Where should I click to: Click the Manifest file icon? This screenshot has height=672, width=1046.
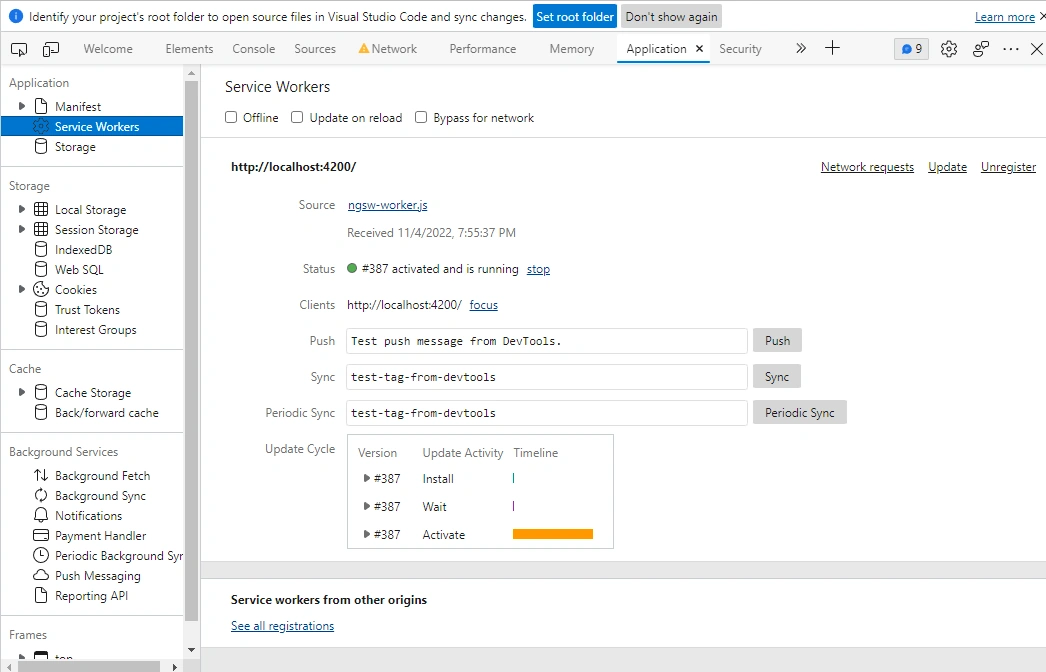point(41,106)
